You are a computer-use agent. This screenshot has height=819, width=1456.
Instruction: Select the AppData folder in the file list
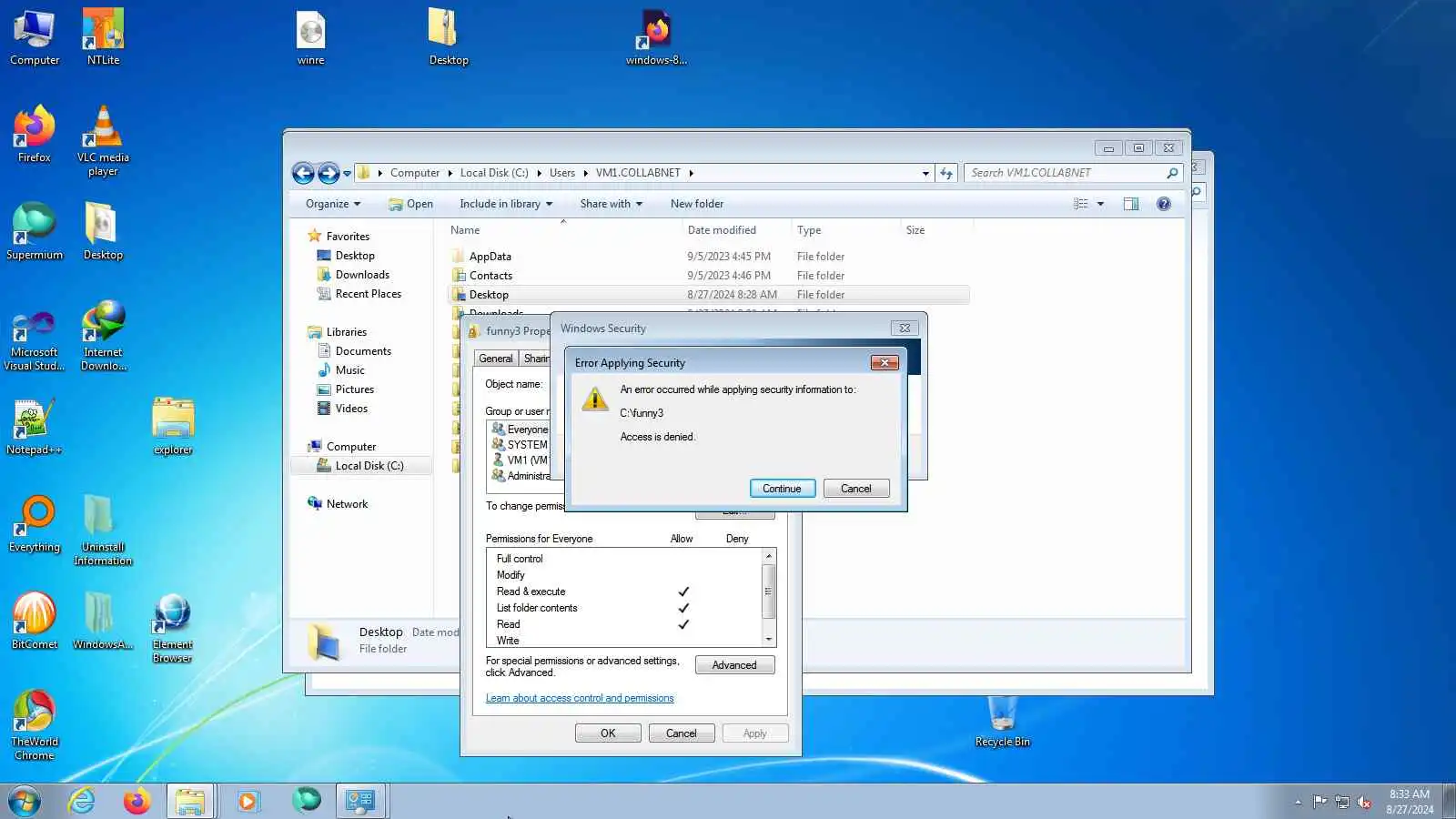pyautogui.click(x=490, y=257)
